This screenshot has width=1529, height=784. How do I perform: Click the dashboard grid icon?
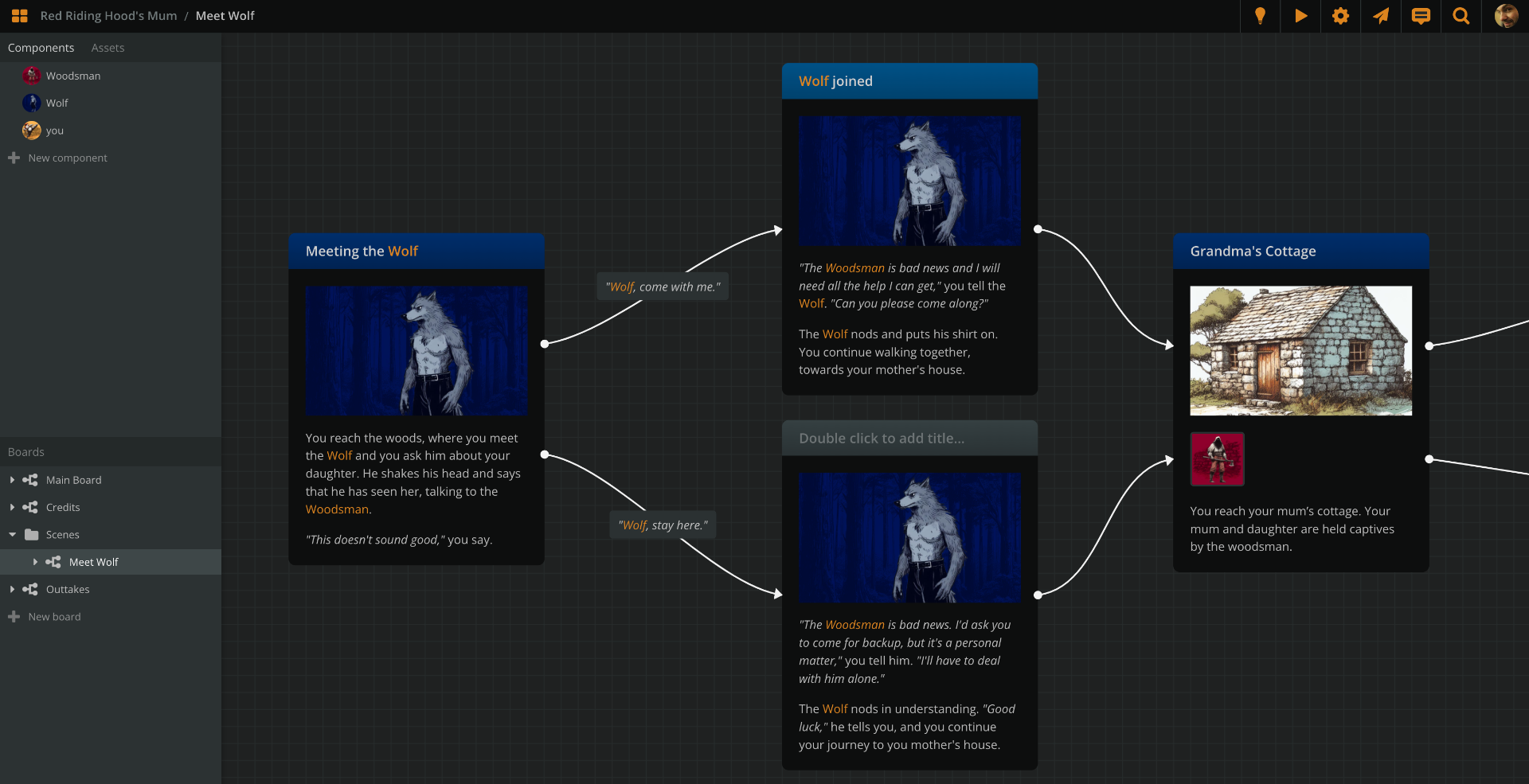[20, 16]
